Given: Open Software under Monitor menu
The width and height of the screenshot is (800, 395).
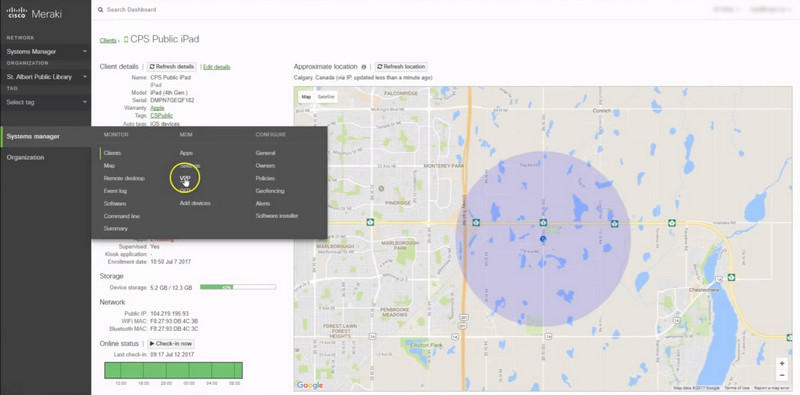Looking at the screenshot, I should coord(115,204).
